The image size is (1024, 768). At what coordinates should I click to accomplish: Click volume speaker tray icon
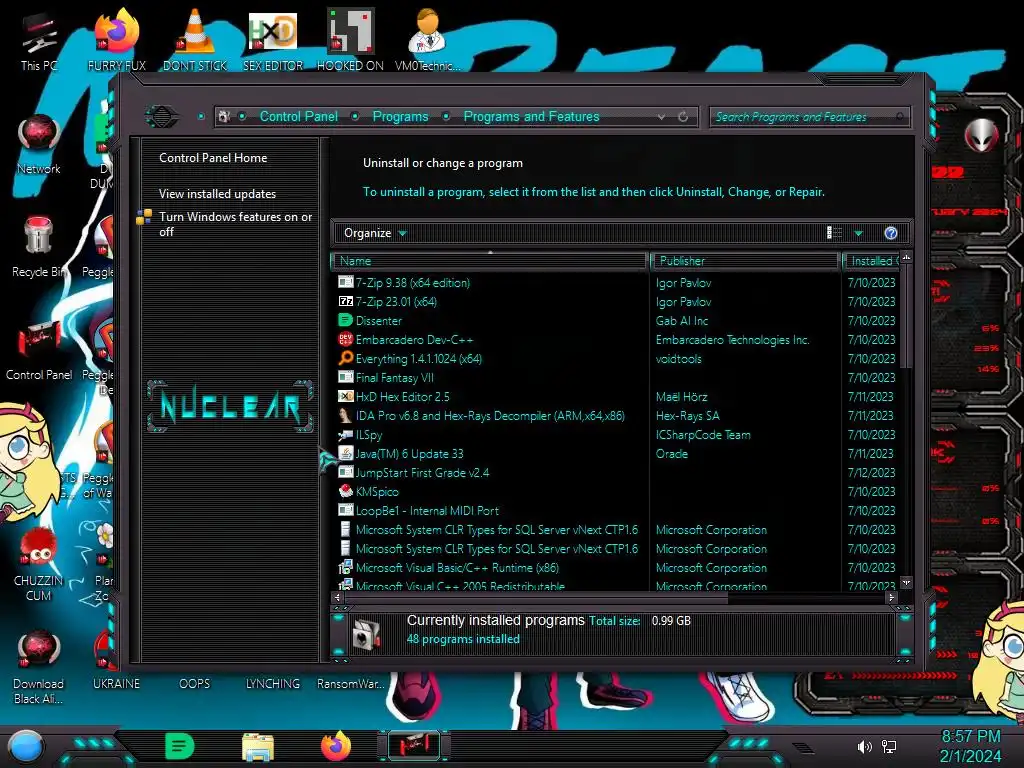click(x=864, y=746)
